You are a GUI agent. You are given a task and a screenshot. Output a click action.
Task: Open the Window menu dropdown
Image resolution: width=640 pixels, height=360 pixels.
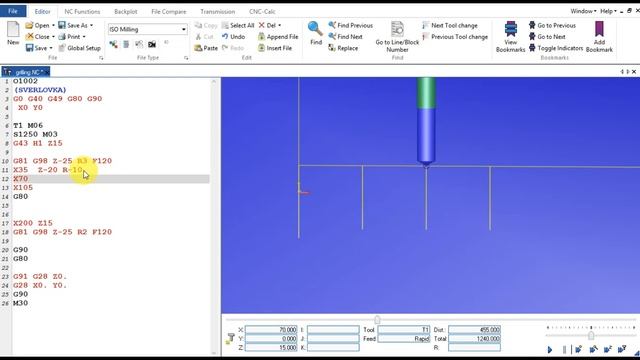coord(583,11)
